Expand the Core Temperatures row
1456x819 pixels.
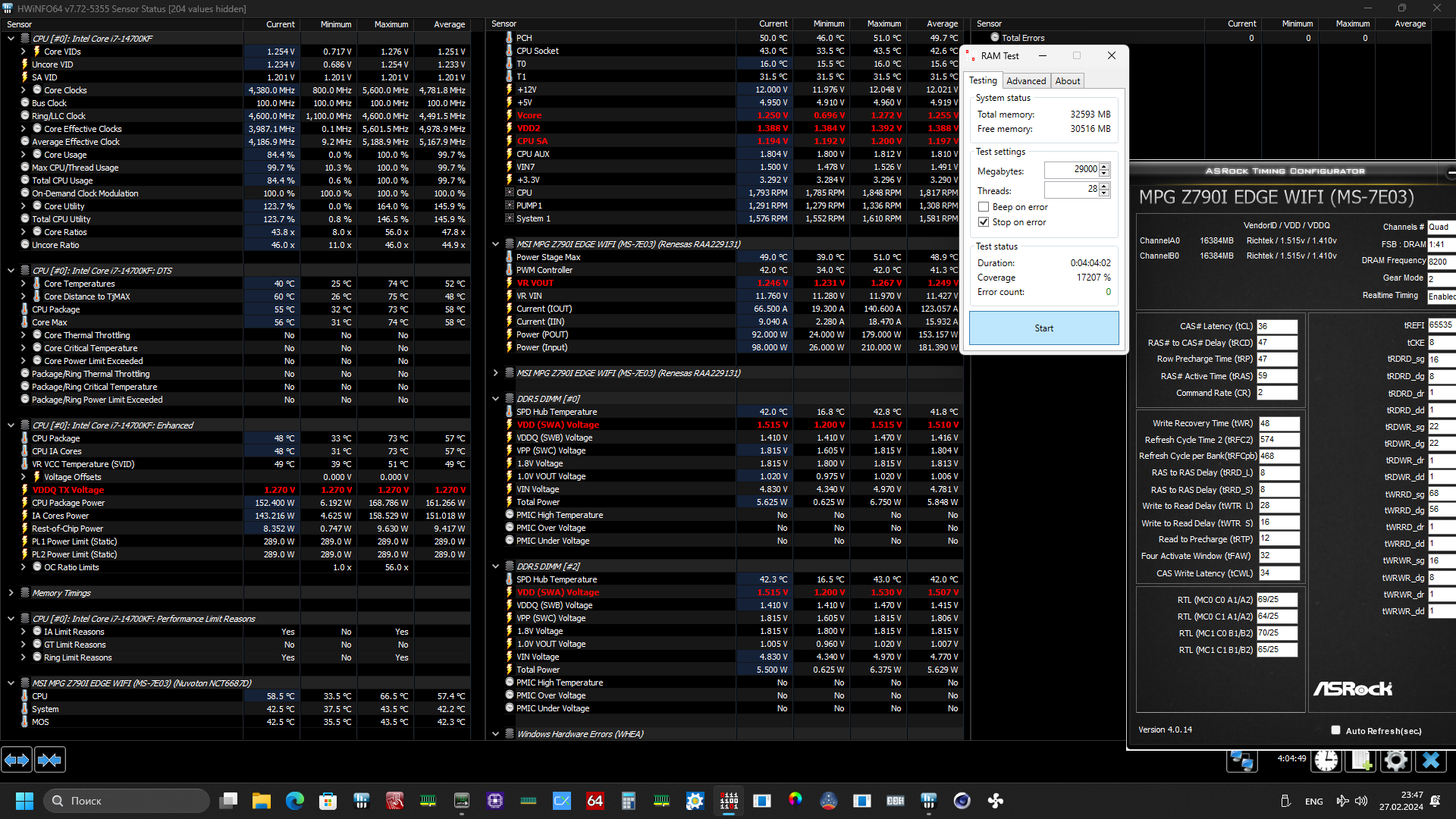(x=23, y=284)
